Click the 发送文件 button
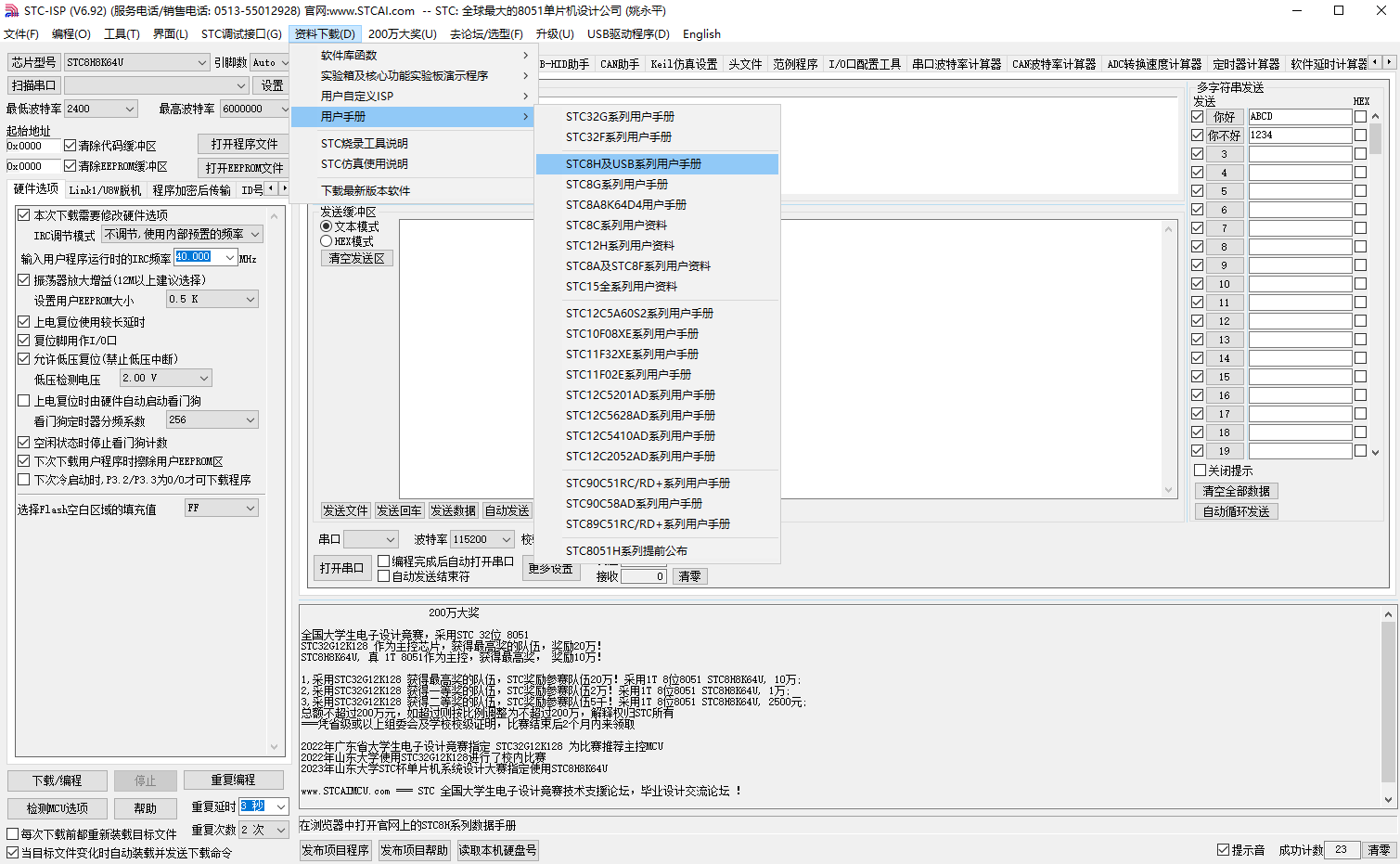The image size is (1400, 864). 345,510
